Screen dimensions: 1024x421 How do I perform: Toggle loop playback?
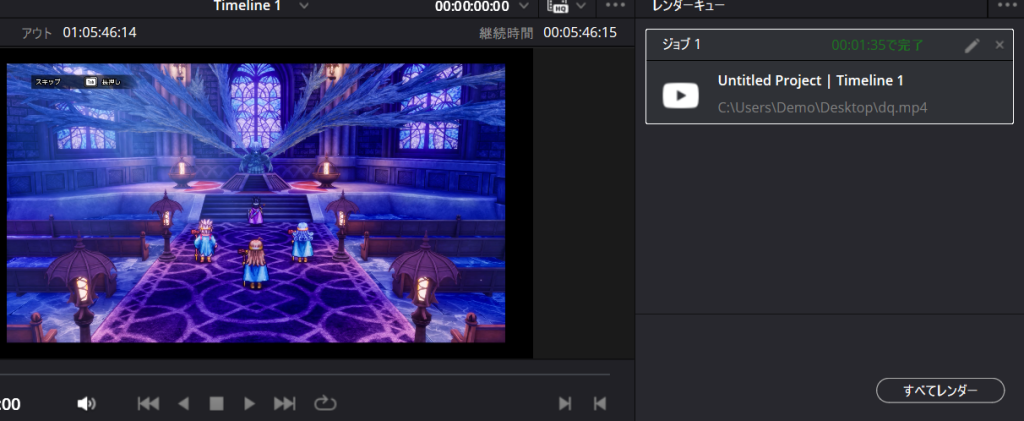(325, 403)
